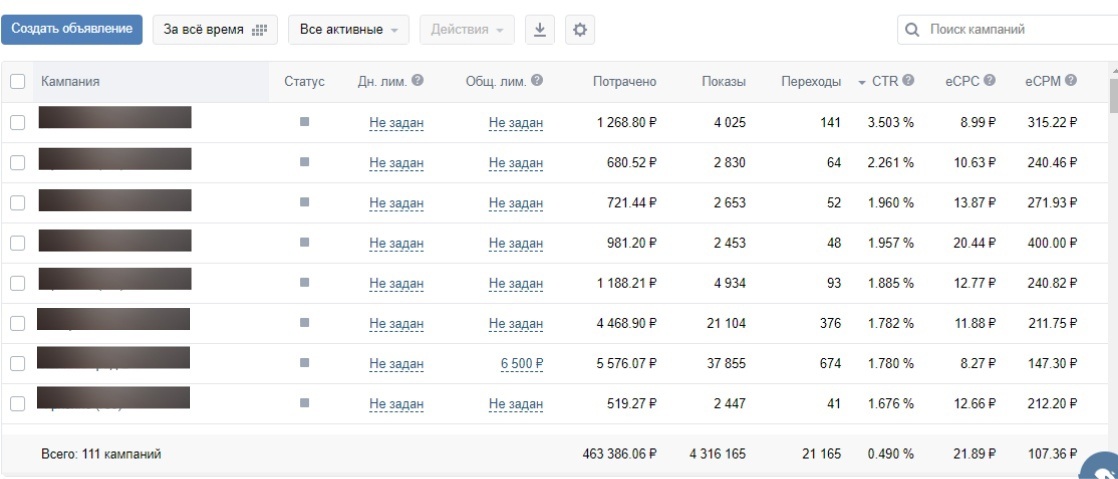Viewport: 1118px width, 479px height.
Task: Click the Создать объявление button
Action: coord(72,29)
